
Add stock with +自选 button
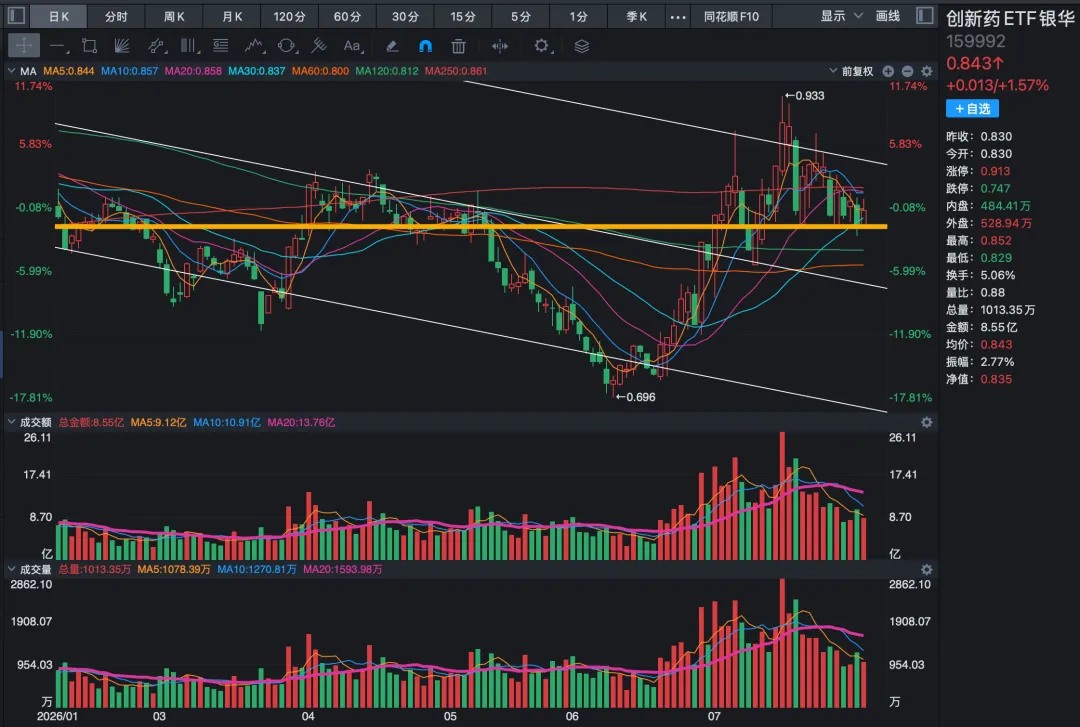point(972,108)
